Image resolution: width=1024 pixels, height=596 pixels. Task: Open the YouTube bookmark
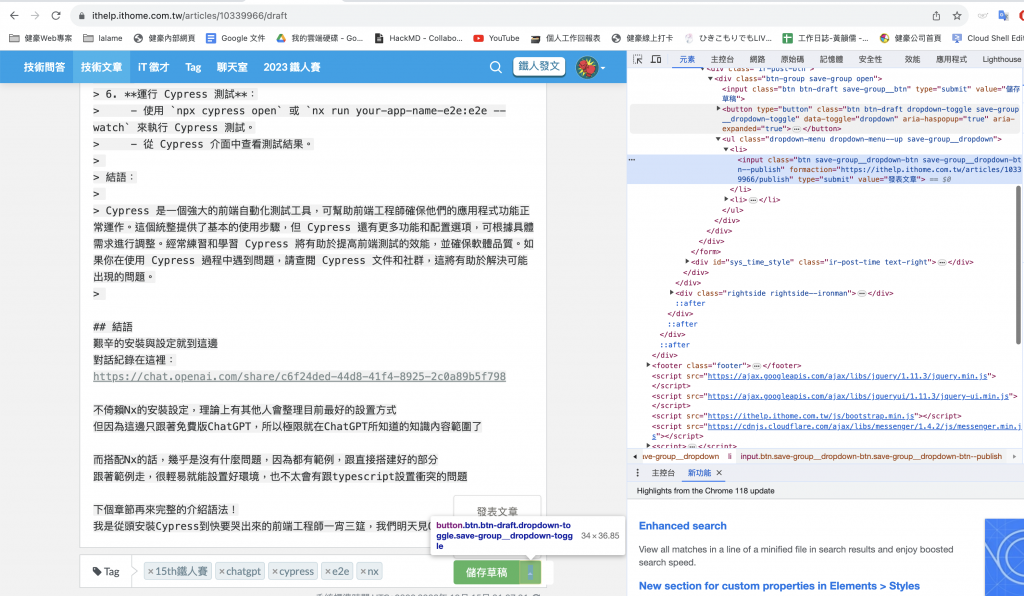pyautogui.click(x=496, y=39)
